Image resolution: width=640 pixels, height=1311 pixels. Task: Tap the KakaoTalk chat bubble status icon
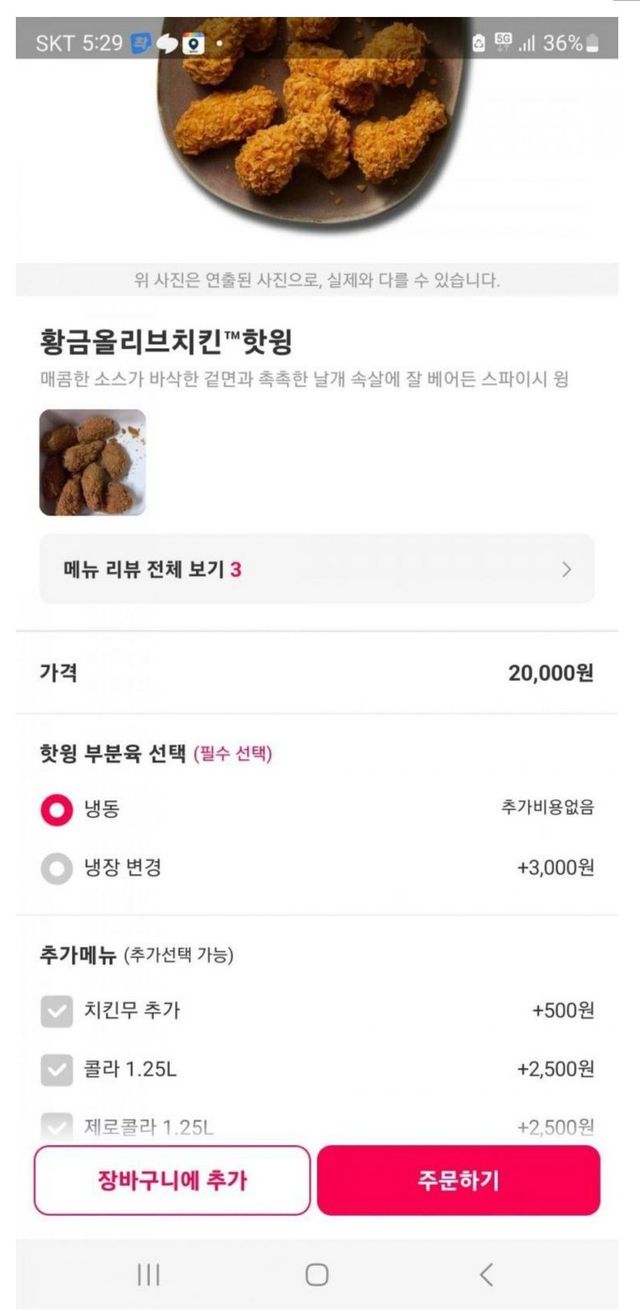click(168, 44)
